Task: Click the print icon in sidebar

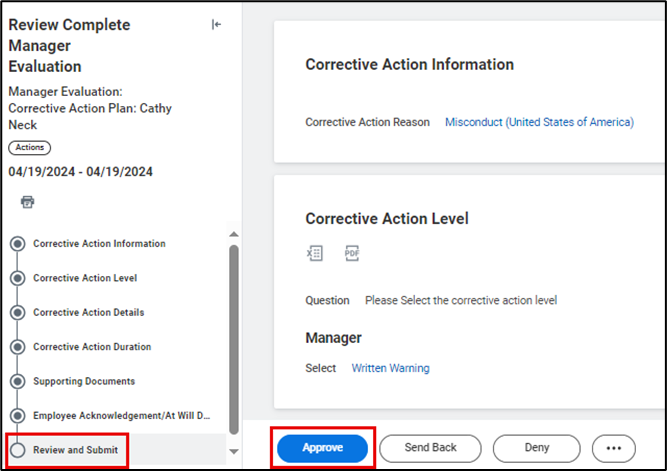Action: 27,202
